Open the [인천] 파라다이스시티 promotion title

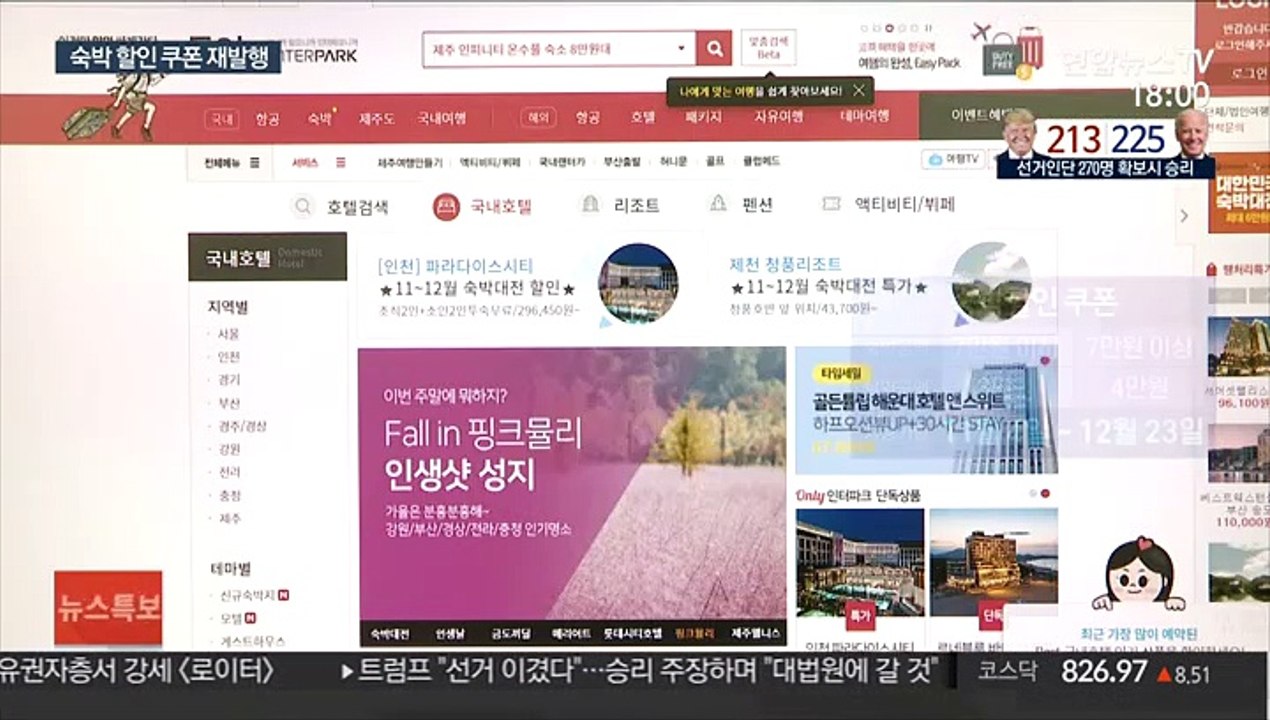(456, 267)
